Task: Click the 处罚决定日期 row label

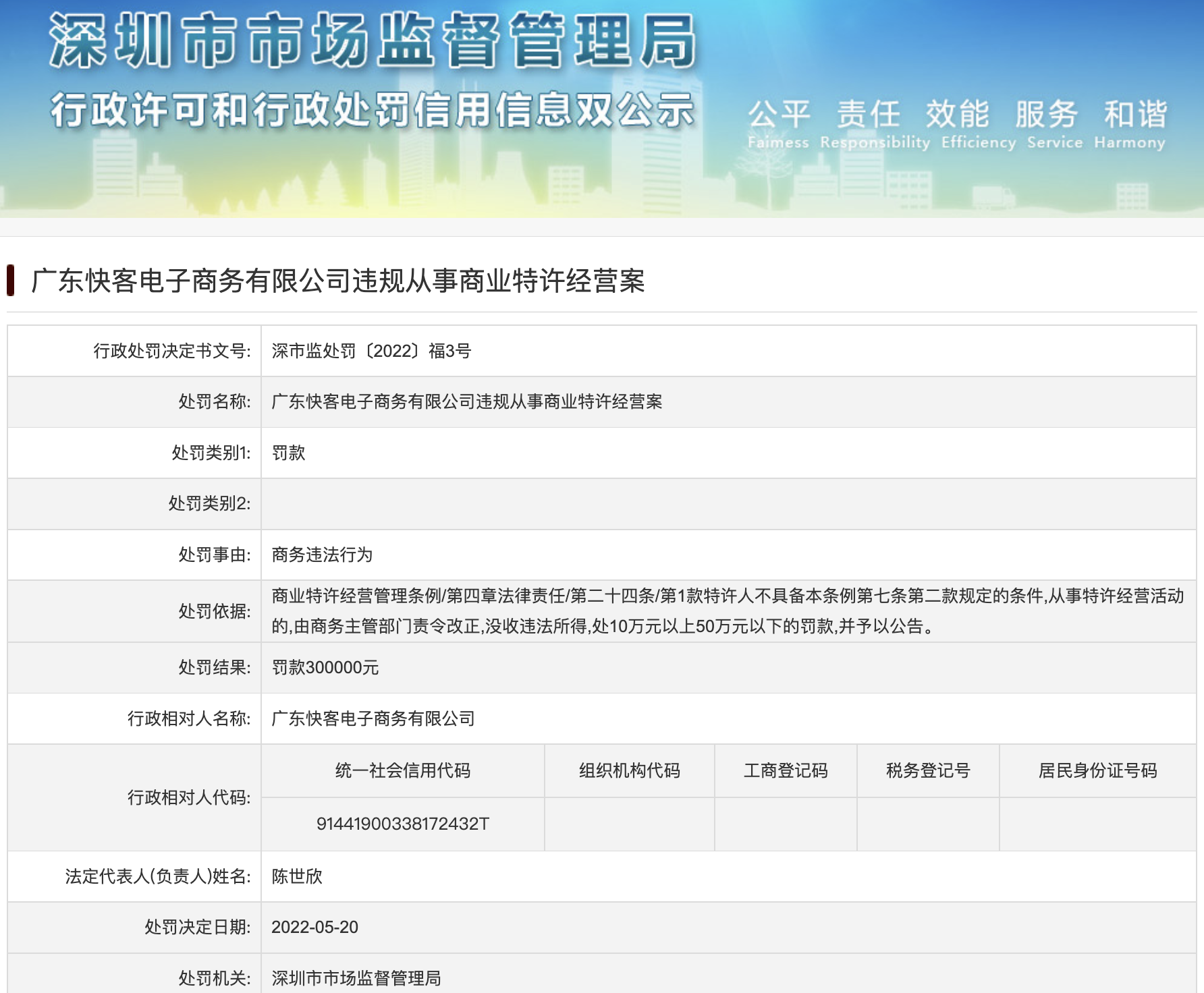Action: pos(198,927)
